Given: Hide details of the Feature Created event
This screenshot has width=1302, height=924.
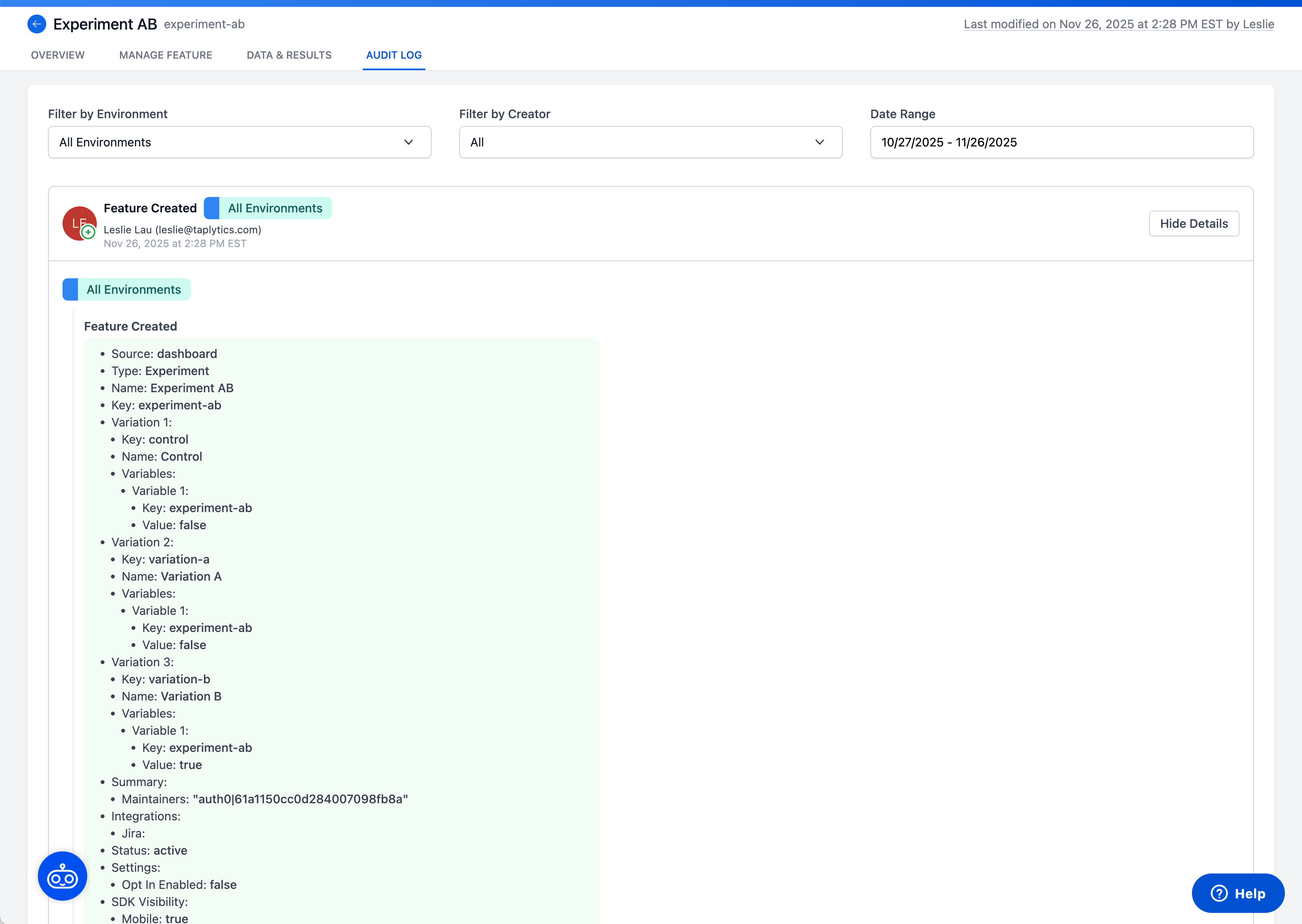Looking at the screenshot, I should click(x=1193, y=223).
